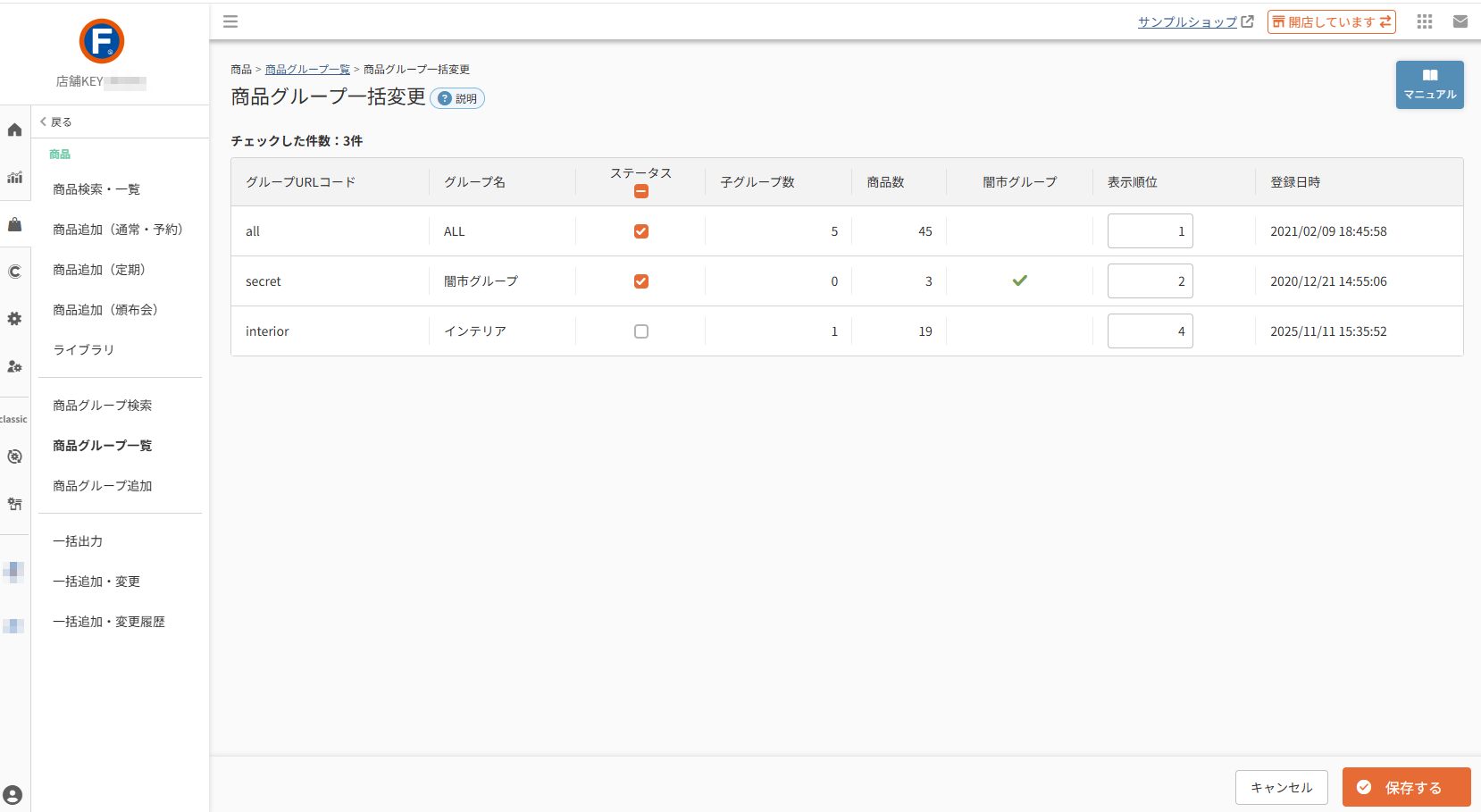This screenshot has width=1481, height=812.
Task: Select the shopping bag sidebar icon
Action: point(14,224)
